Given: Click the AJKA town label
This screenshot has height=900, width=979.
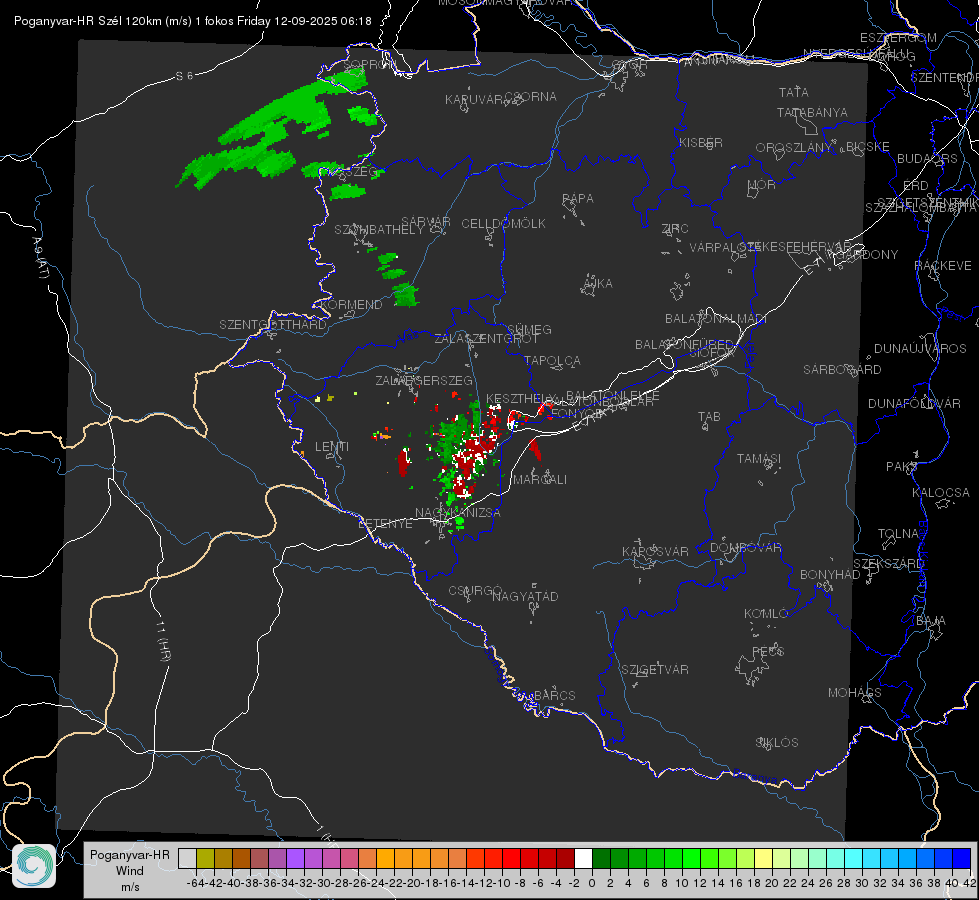Looking at the screenshot, I should 598,284.
